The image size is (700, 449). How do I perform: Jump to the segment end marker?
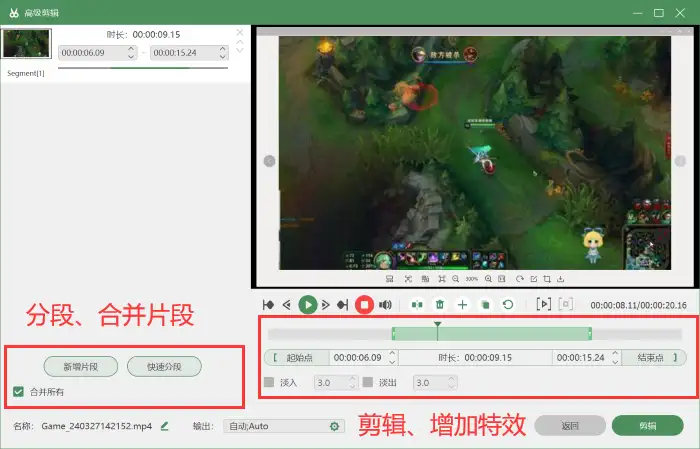(x=343, y=305)
